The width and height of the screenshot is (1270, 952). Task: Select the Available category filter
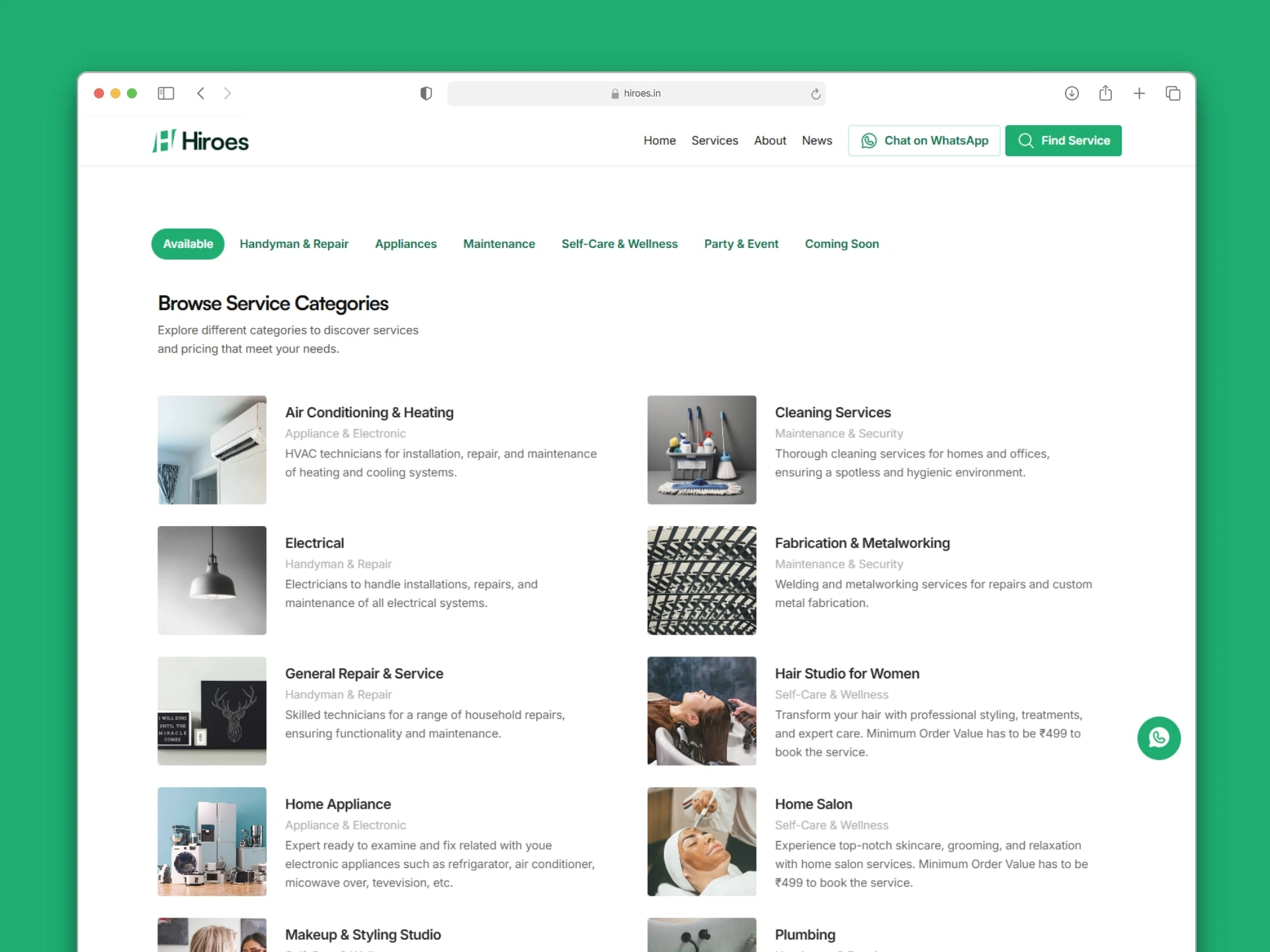click(x=188, y=243)
